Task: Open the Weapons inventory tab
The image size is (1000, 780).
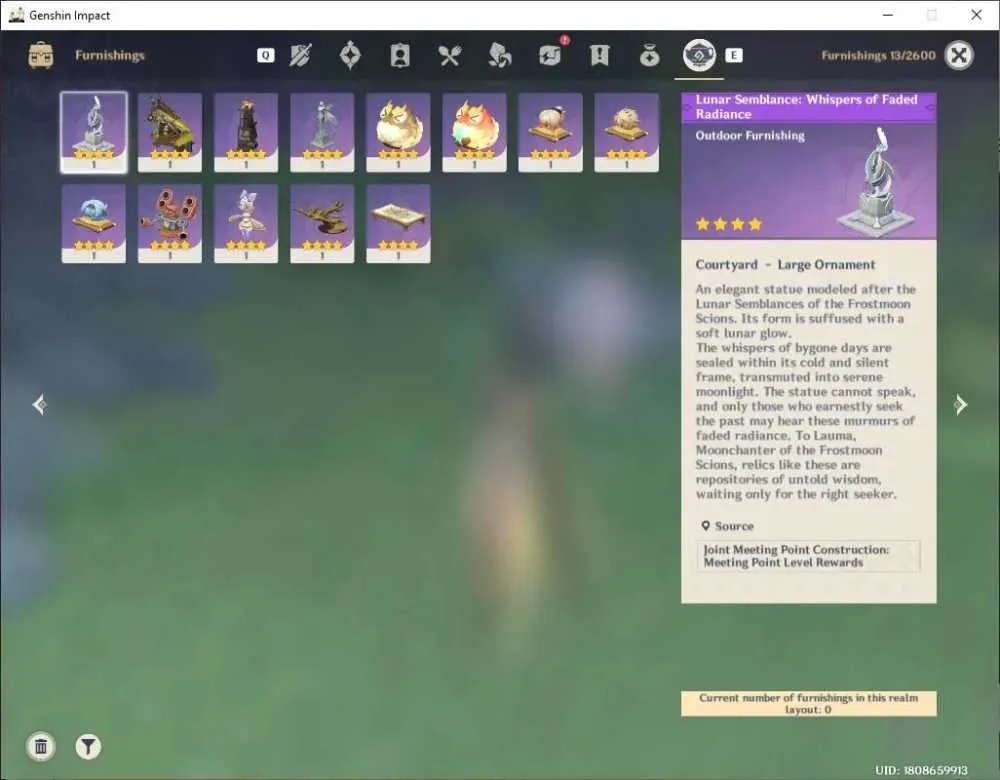Action: tap(300, 55)
